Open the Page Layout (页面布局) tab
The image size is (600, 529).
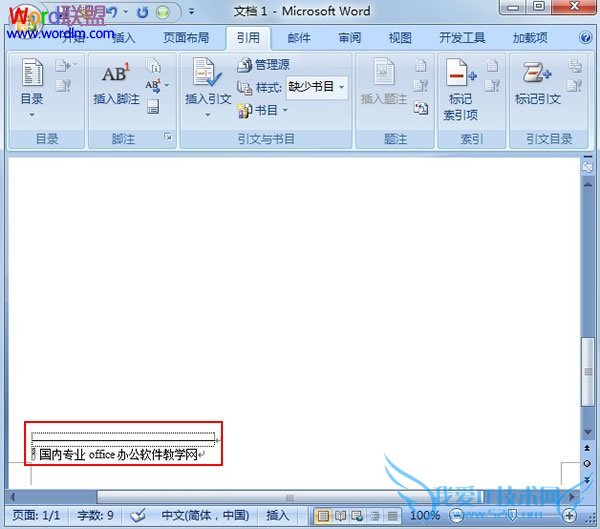186,38
